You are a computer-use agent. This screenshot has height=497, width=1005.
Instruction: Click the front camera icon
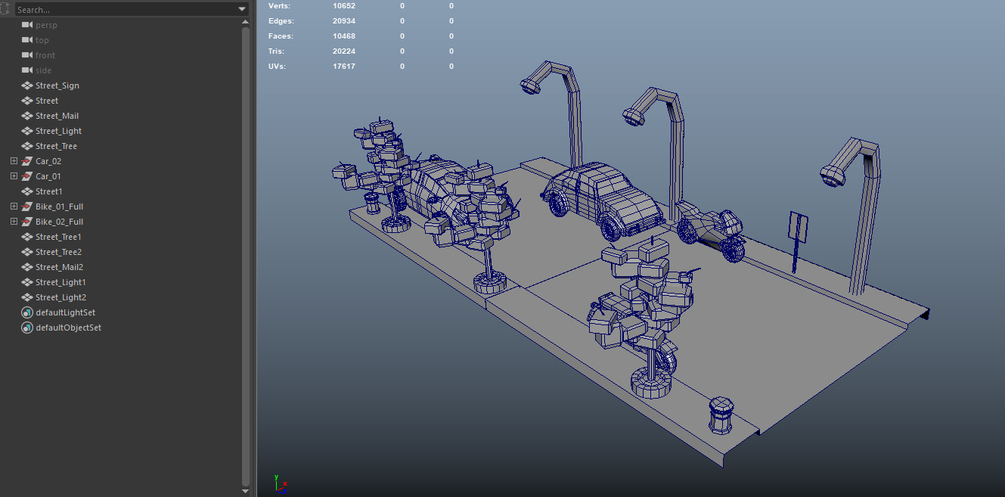click(27, 55)
